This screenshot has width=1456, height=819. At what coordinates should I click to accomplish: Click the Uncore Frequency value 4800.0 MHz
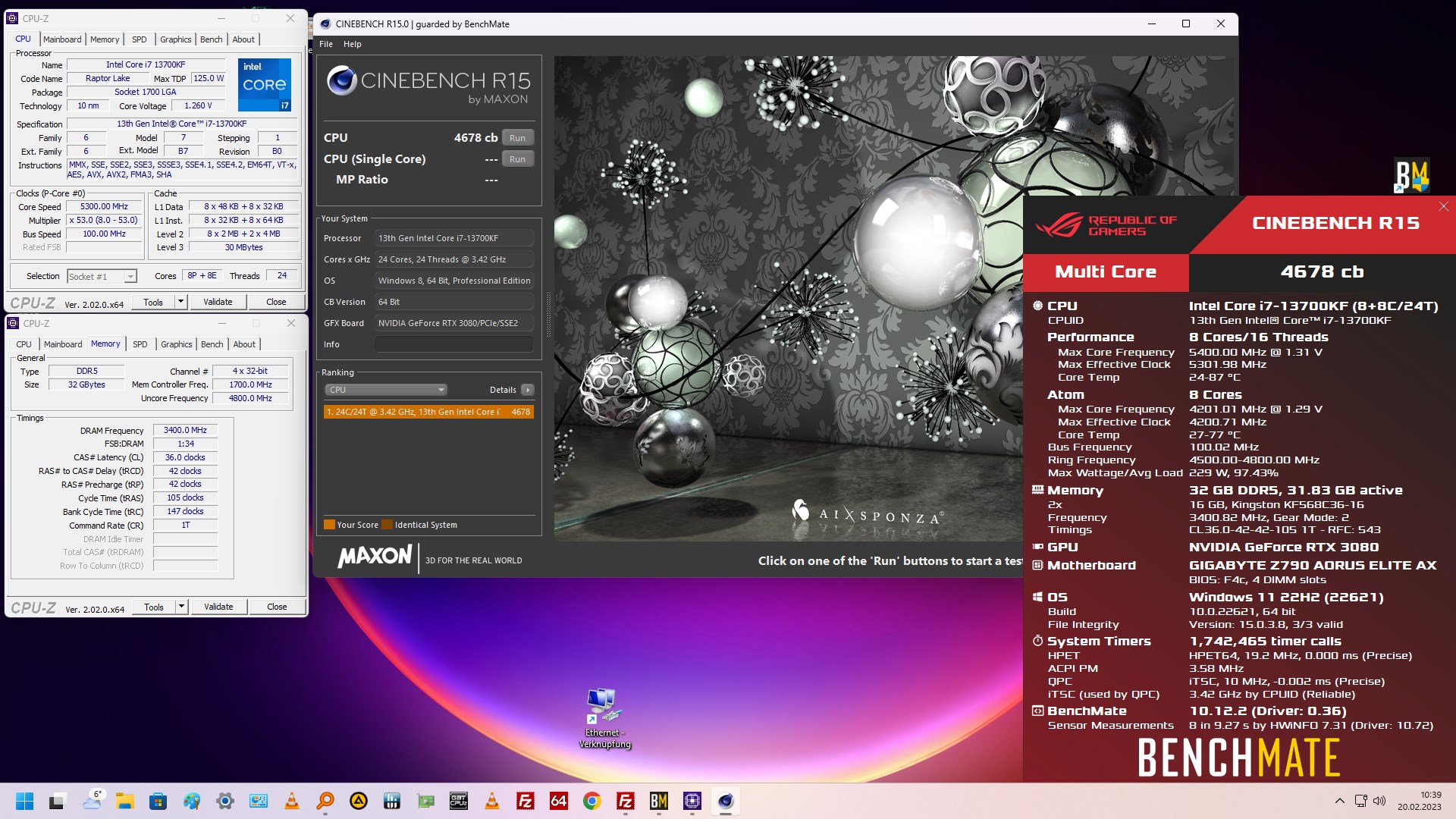click(250, 398)
